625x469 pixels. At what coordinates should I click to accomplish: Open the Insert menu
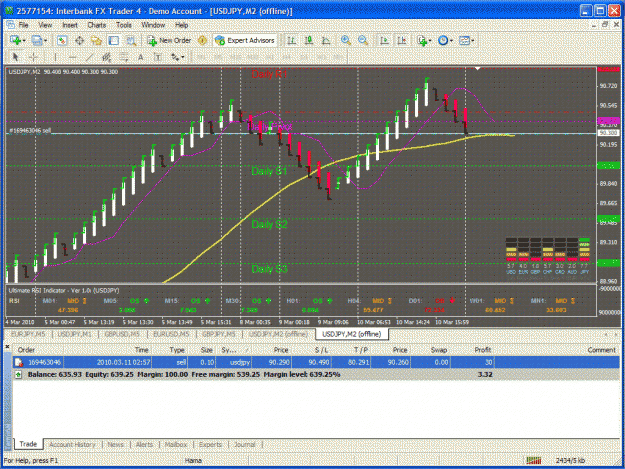click(70, 25)
